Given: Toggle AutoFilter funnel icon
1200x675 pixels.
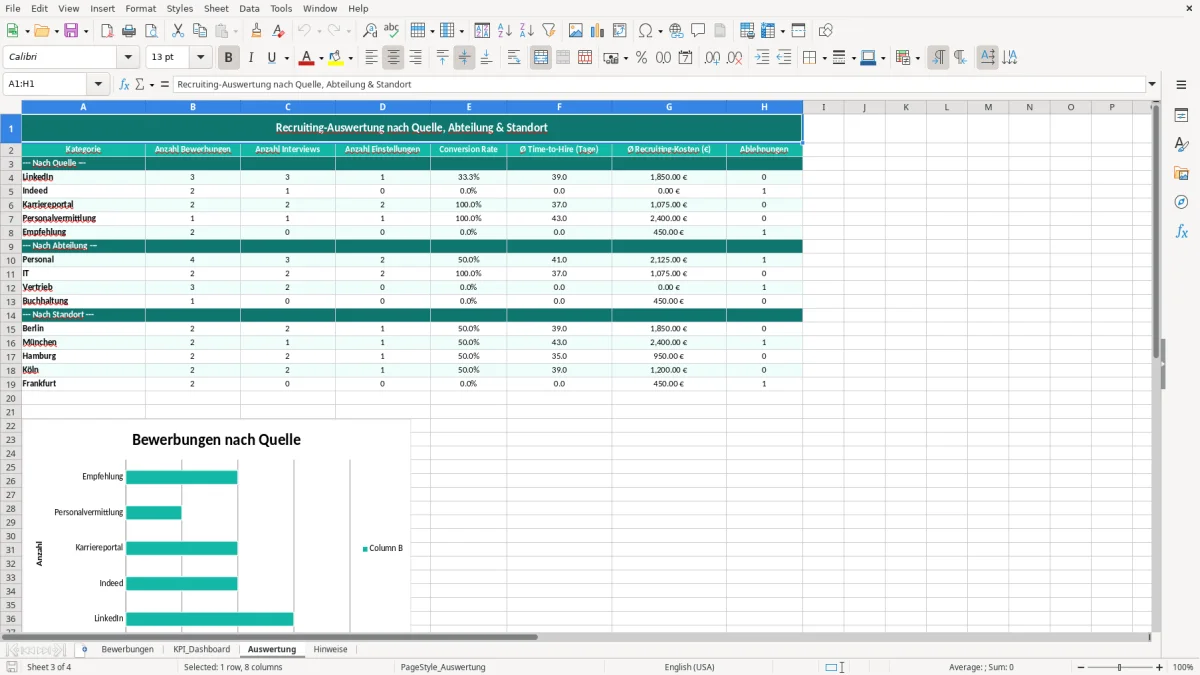Looking at the screenshot, I should tap(549, 31).
